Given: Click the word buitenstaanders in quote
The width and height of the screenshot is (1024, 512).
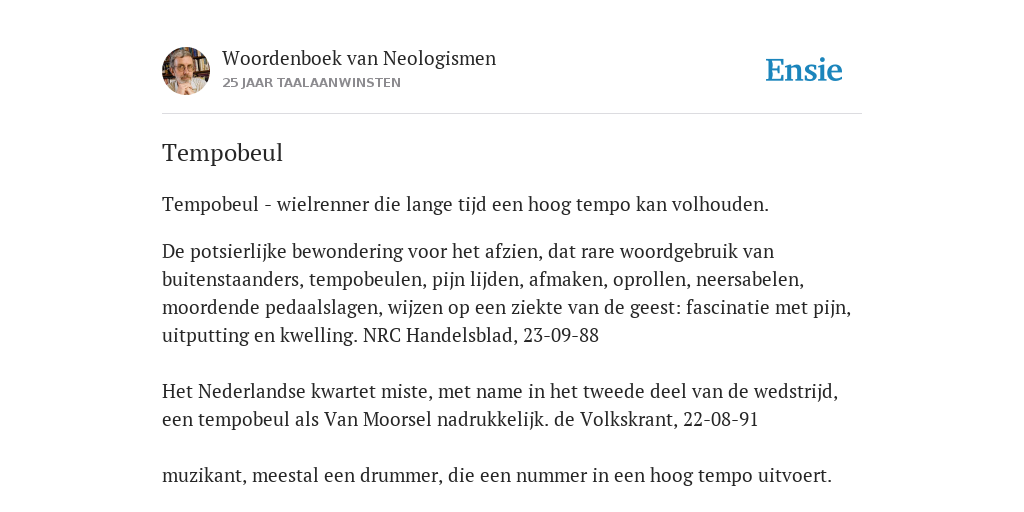Looking at the screenshot, I should [233, 280].
